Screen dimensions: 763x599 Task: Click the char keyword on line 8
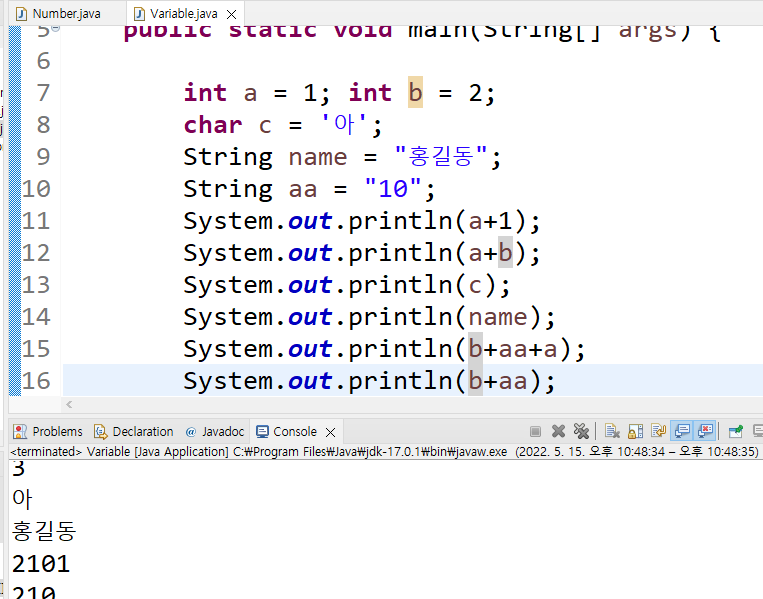pos(213,125)
